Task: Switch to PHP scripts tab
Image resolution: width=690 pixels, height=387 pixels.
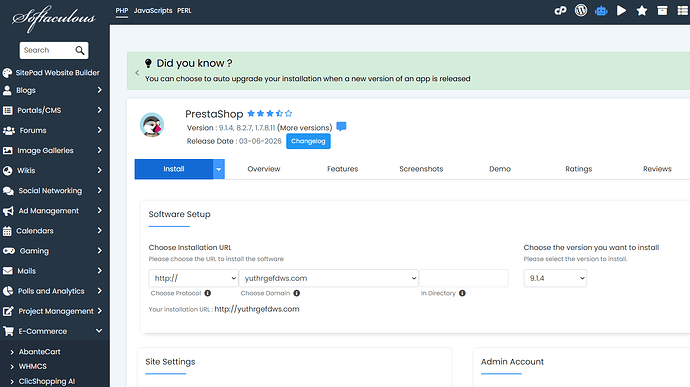Action: pos(122,11)
